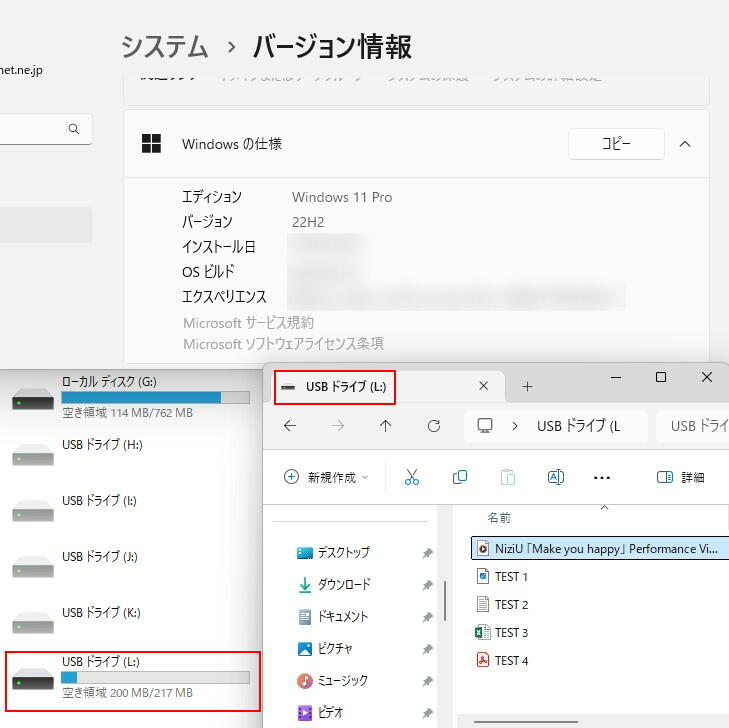Image resolution: width=729 pixels, height=728 pixels.
Task: Click the Copy icon in Explorer toolbar
Action: (460, 478)
